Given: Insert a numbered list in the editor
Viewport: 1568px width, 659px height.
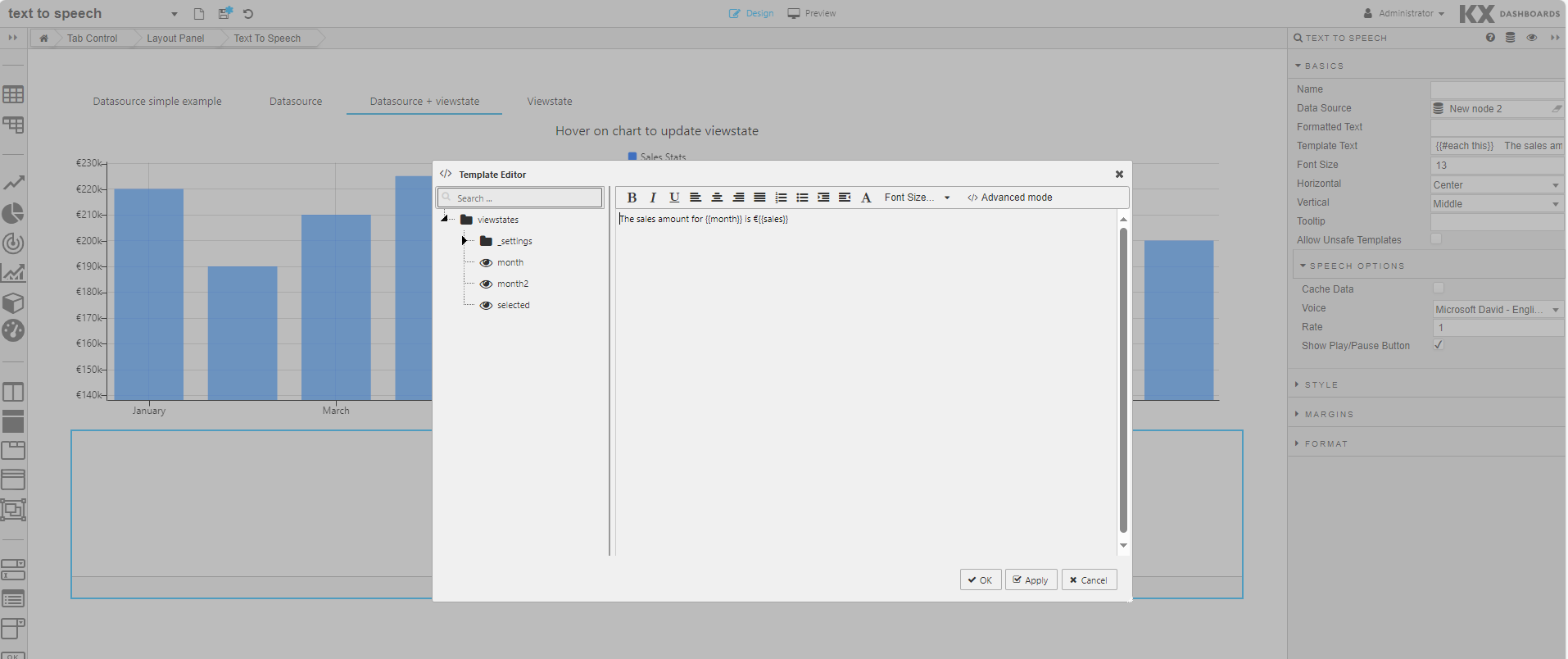Looking at the screenshot, I should point(781,198).
